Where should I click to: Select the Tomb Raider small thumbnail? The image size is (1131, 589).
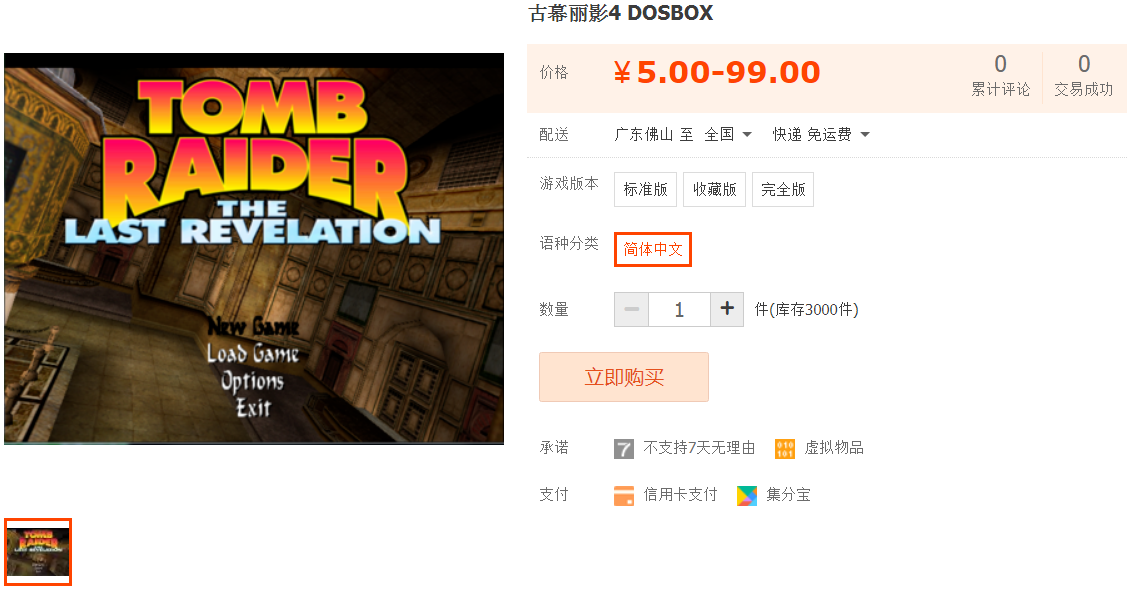coord(38,552)
